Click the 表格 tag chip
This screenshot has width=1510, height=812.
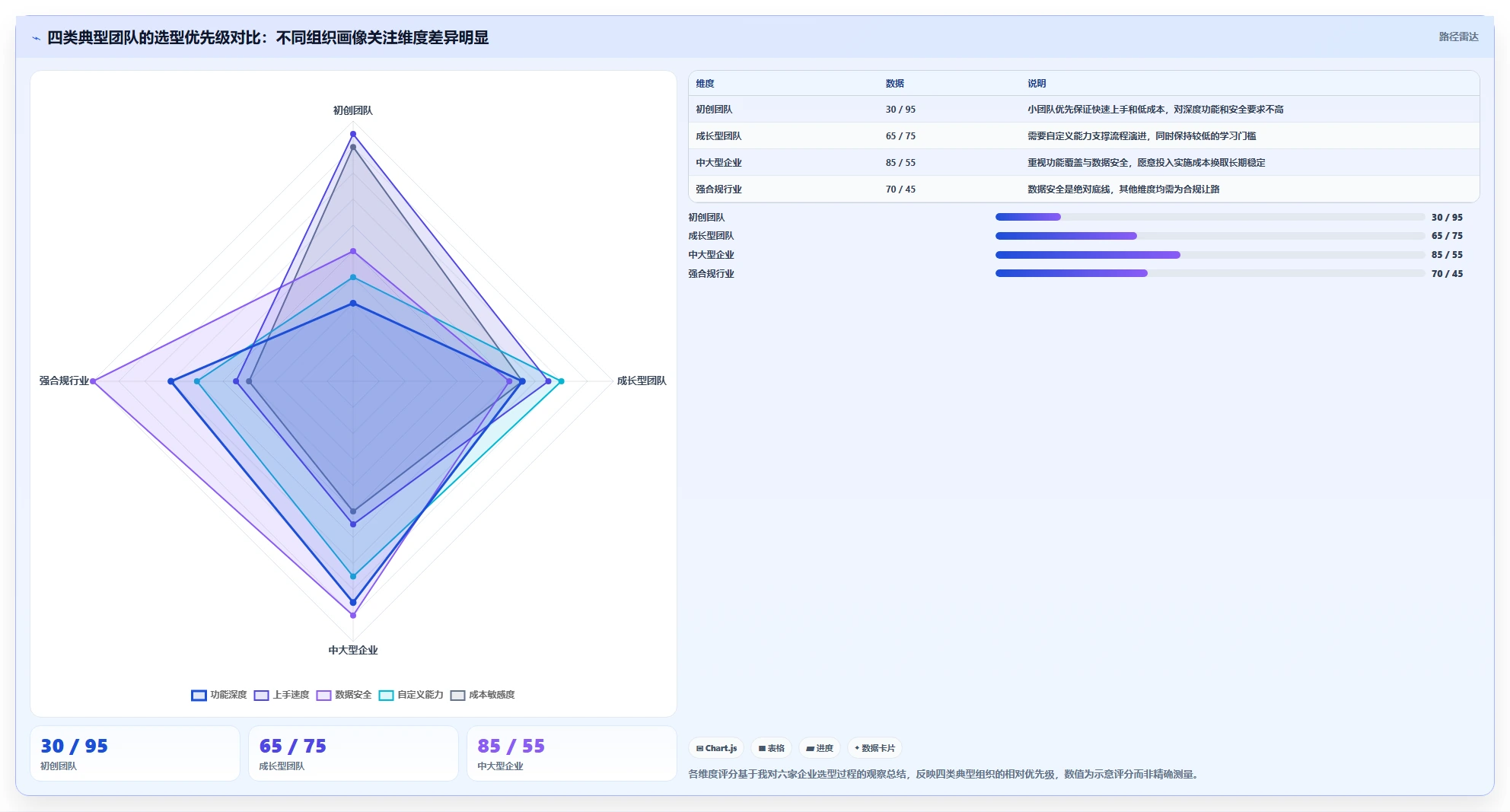(x=772, y=748)
